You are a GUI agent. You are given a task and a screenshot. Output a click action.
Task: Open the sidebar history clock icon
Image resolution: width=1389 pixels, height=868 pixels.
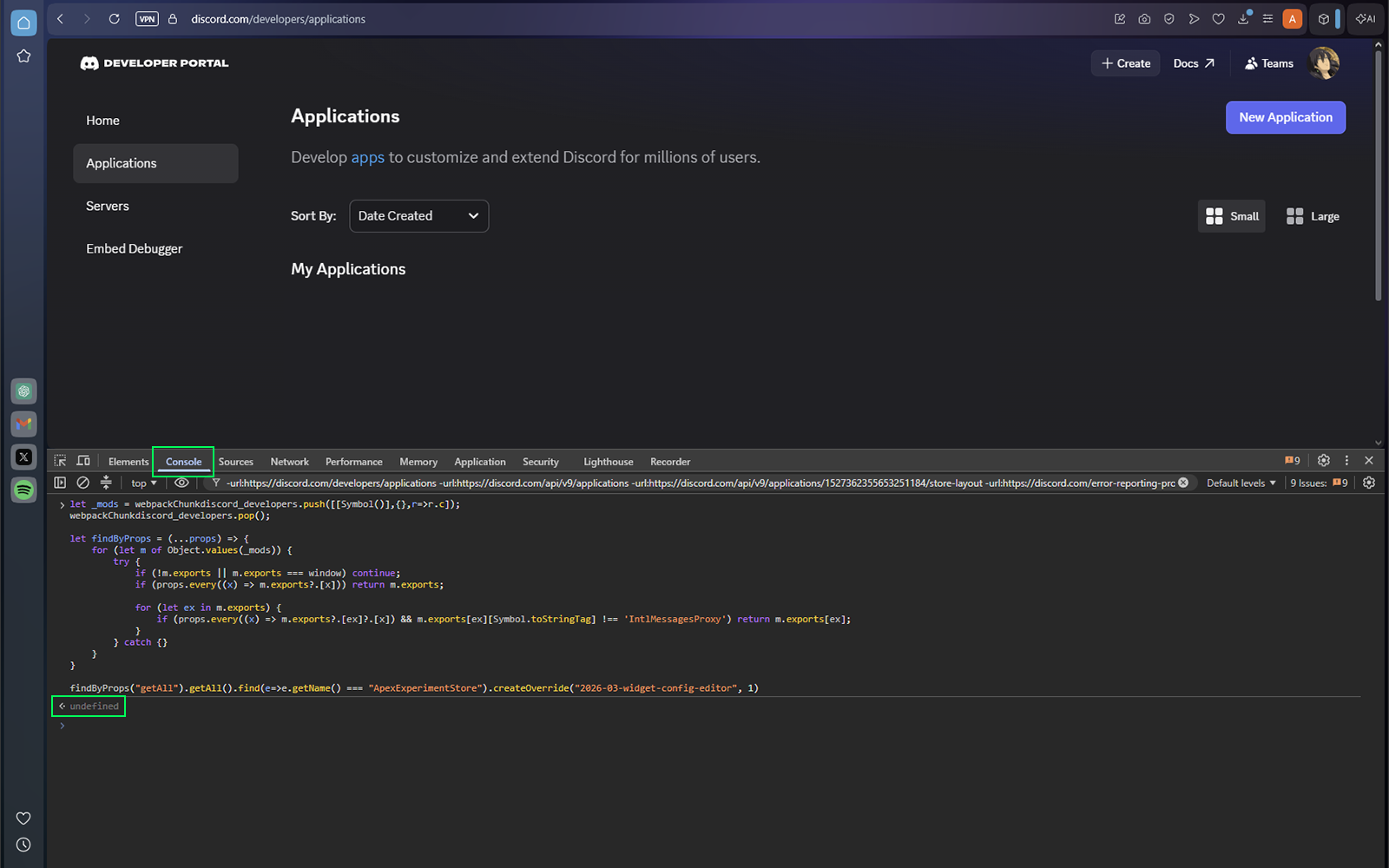[23, 845]
